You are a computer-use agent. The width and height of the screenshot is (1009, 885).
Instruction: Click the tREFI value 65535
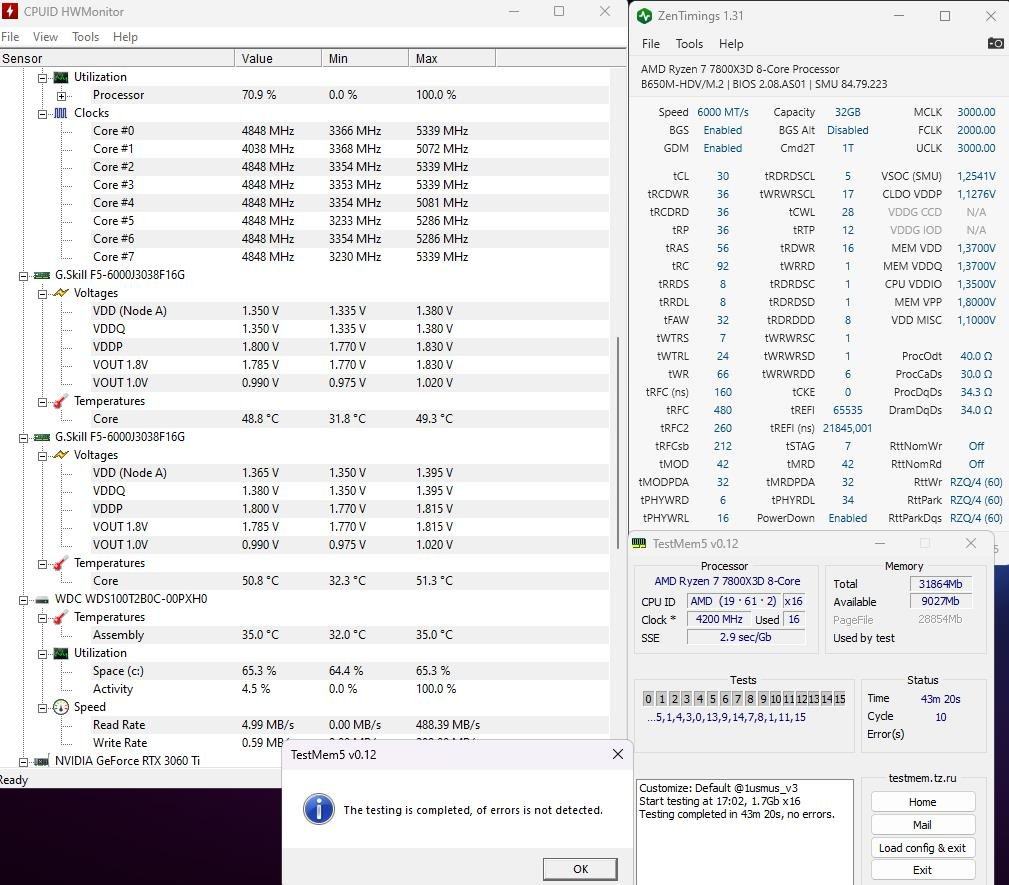tap(847, 410)
